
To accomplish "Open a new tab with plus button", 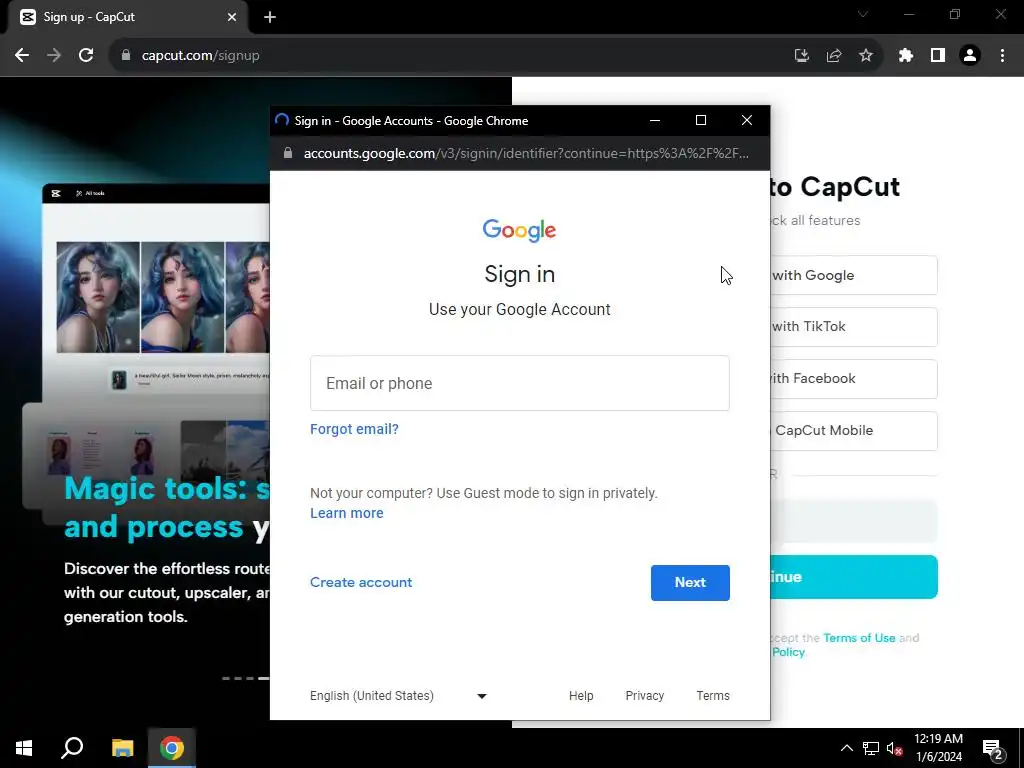I will click(x=270, y=17).
